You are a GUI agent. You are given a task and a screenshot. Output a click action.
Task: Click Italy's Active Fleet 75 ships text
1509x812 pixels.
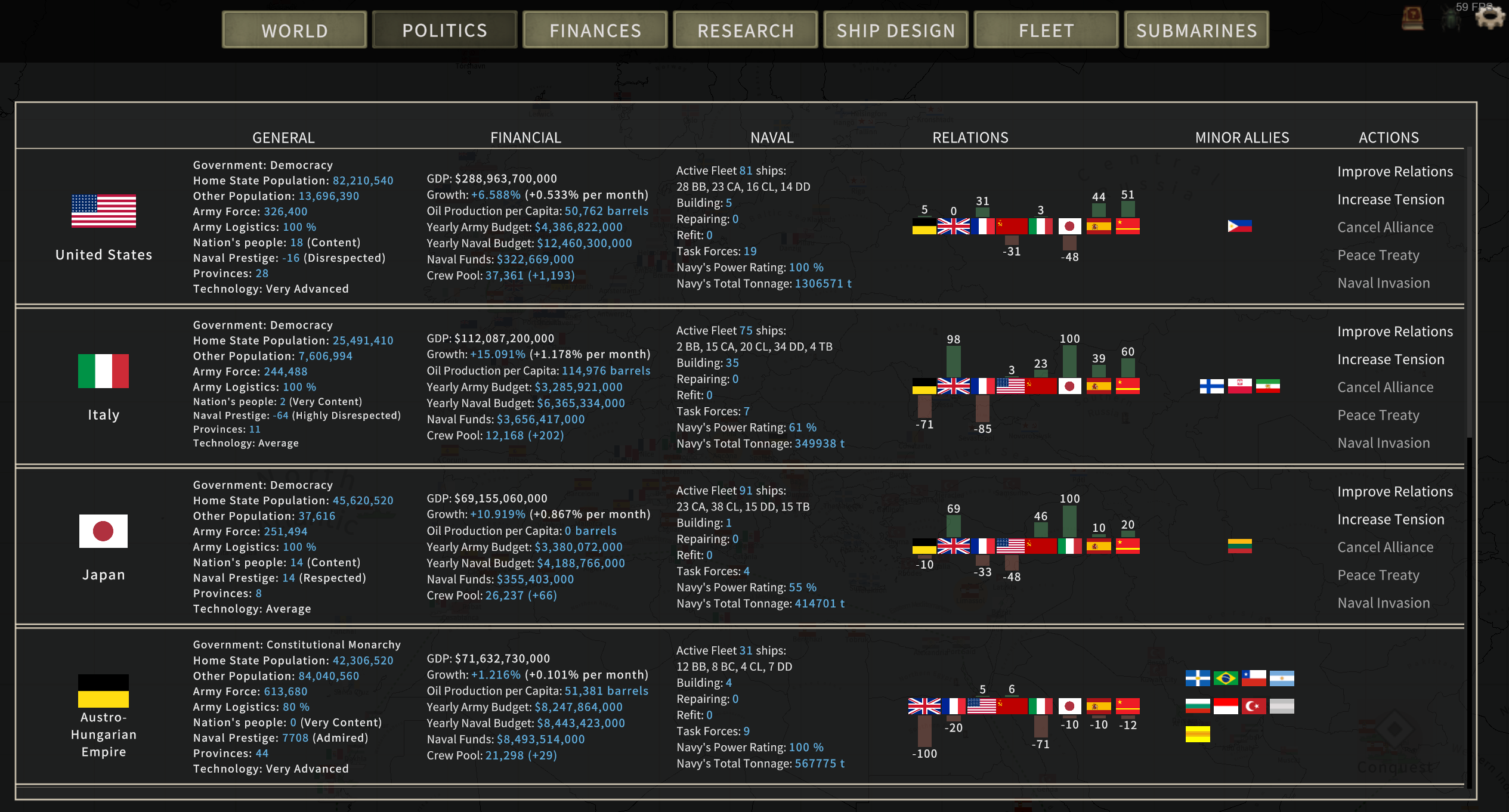coord(731,331)
